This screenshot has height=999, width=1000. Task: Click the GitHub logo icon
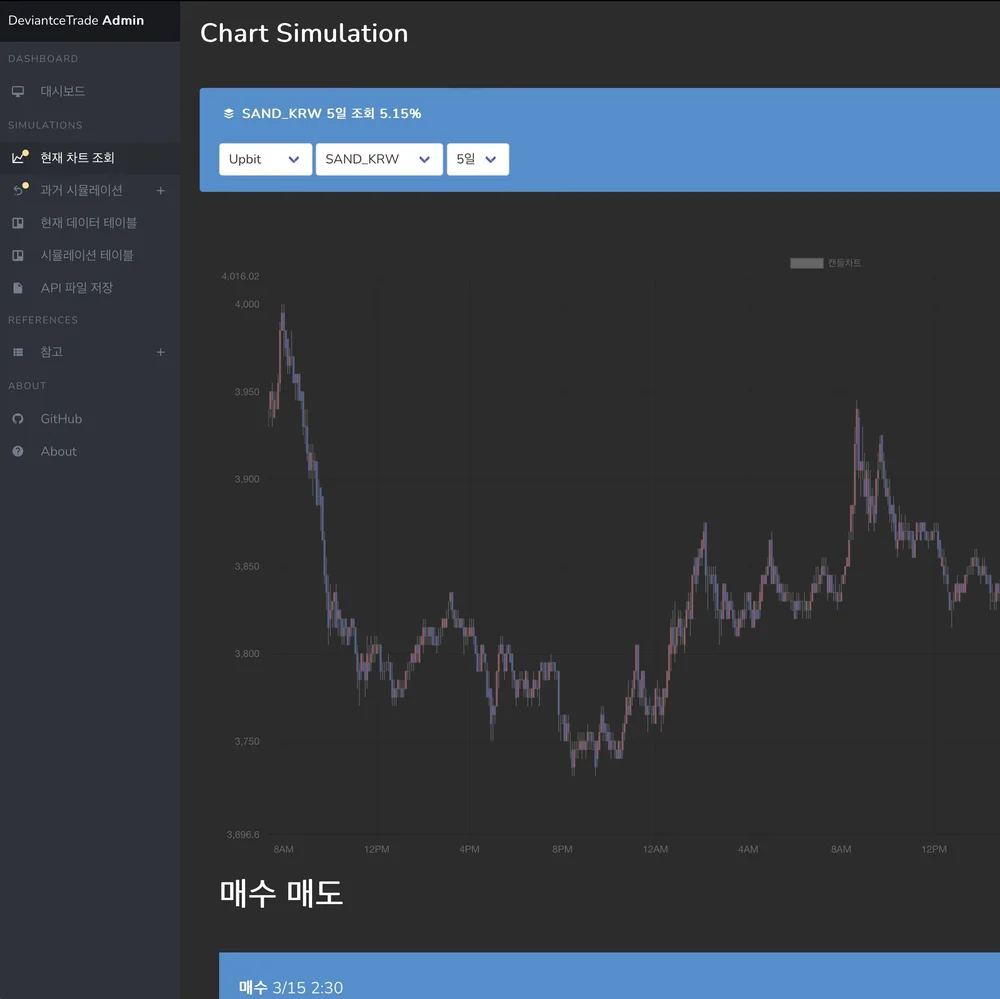(18, 419)
